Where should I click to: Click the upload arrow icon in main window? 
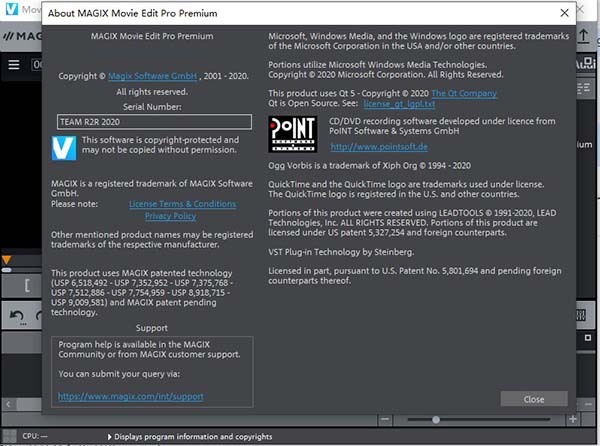pyautogui.click(x=583, y=36)
